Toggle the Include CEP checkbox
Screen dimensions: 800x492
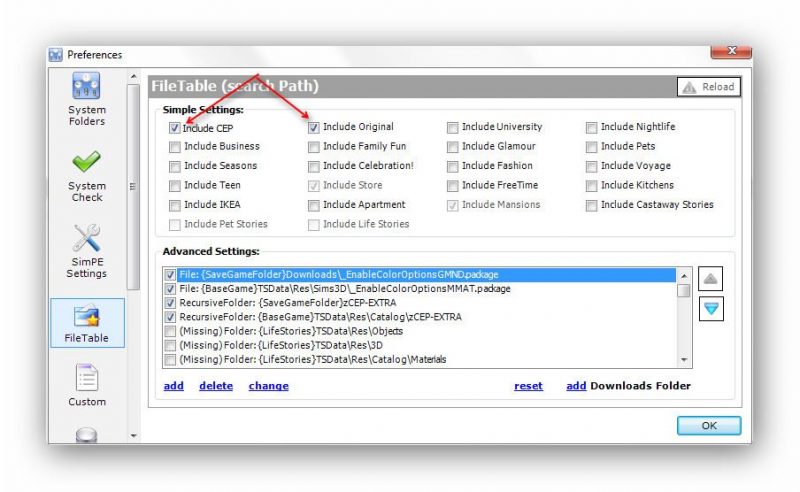(175, 128)
